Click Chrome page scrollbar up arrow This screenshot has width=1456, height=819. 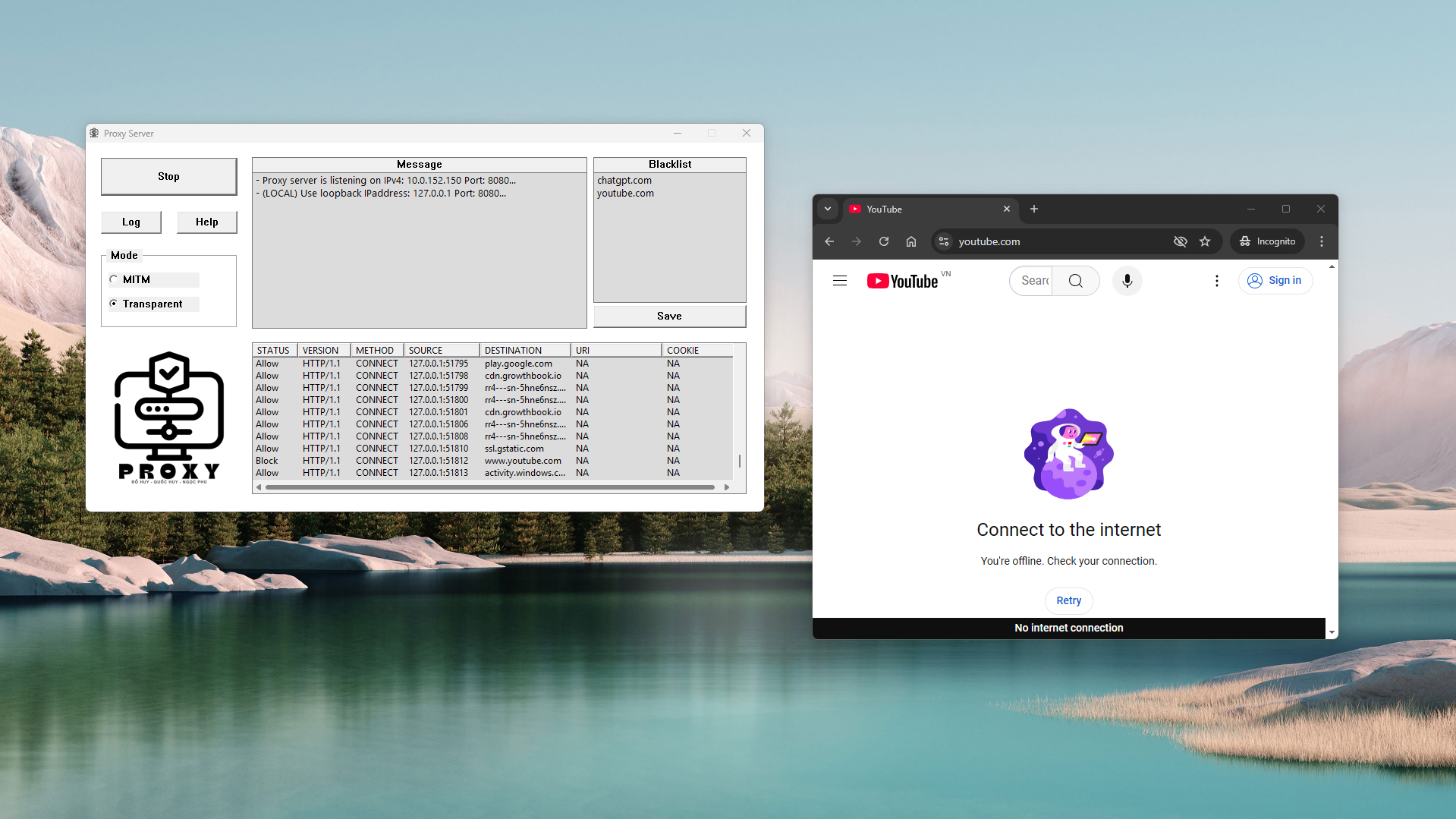pyautogui.click(x=1332, y=267)
